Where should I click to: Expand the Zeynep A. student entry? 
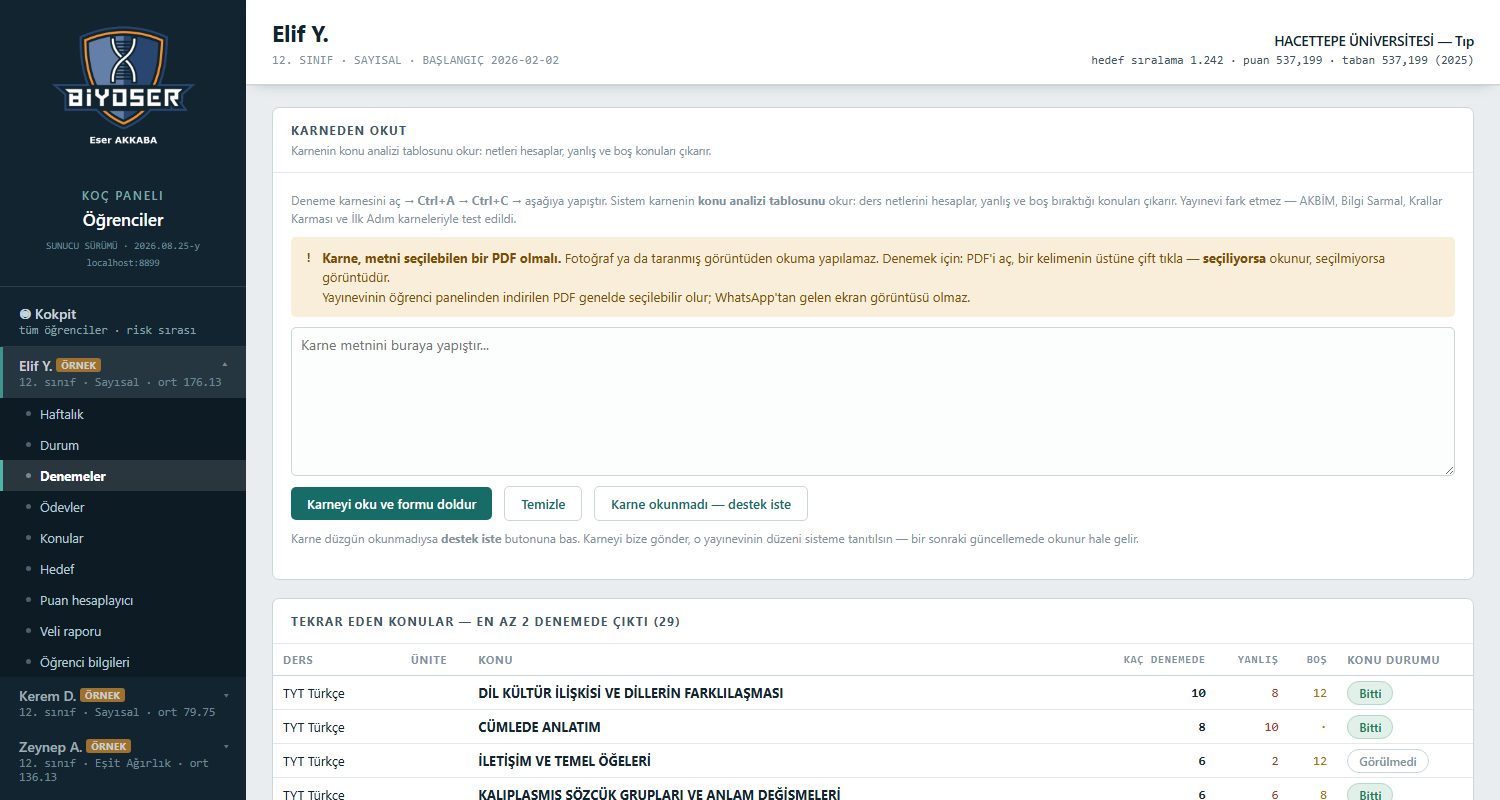(123, 761)
